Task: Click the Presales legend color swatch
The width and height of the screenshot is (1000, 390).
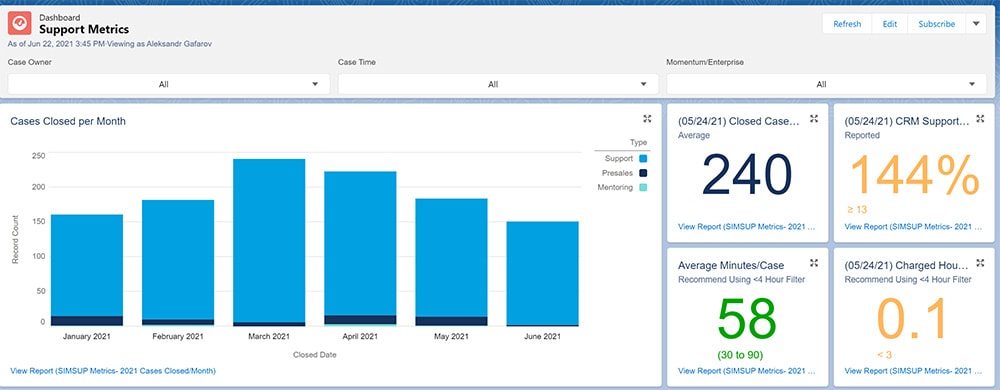Action: click(643, 173)
